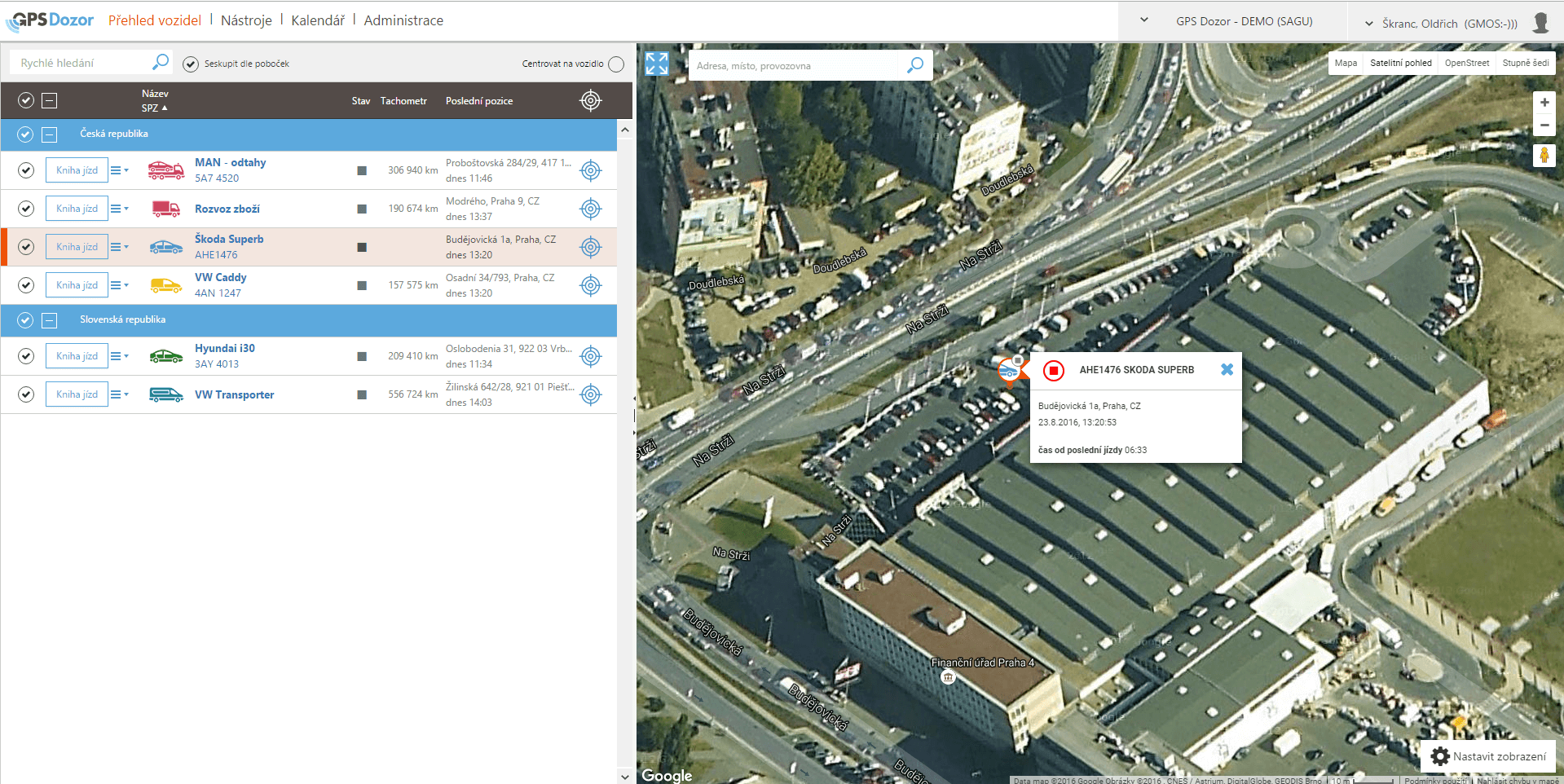The image size is (1564, 784).
Task: Open Street View pegman on map
Action: click(x=1544, y=156)
